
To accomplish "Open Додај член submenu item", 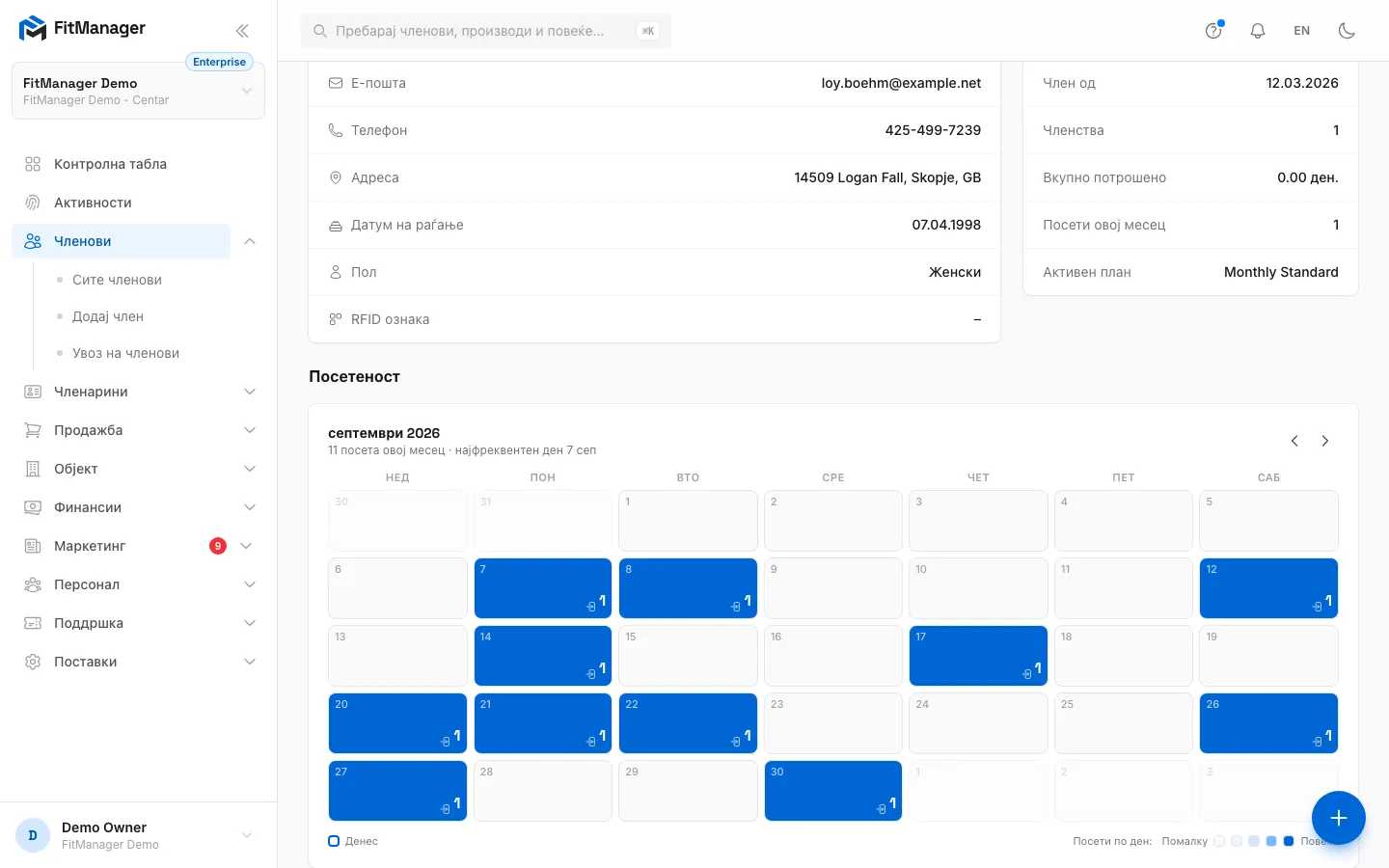I will click(108, 316).
